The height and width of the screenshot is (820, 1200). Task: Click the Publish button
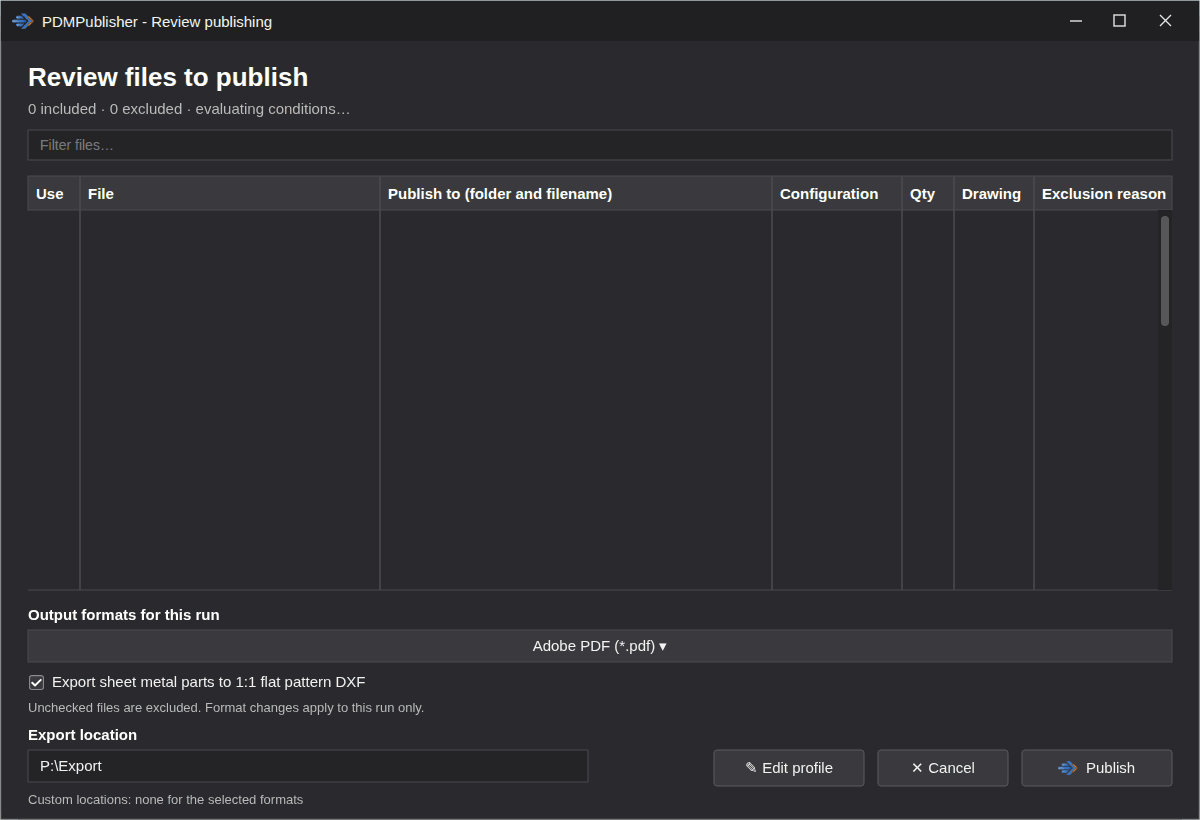pyautogui.click(x=1097, y=768)
